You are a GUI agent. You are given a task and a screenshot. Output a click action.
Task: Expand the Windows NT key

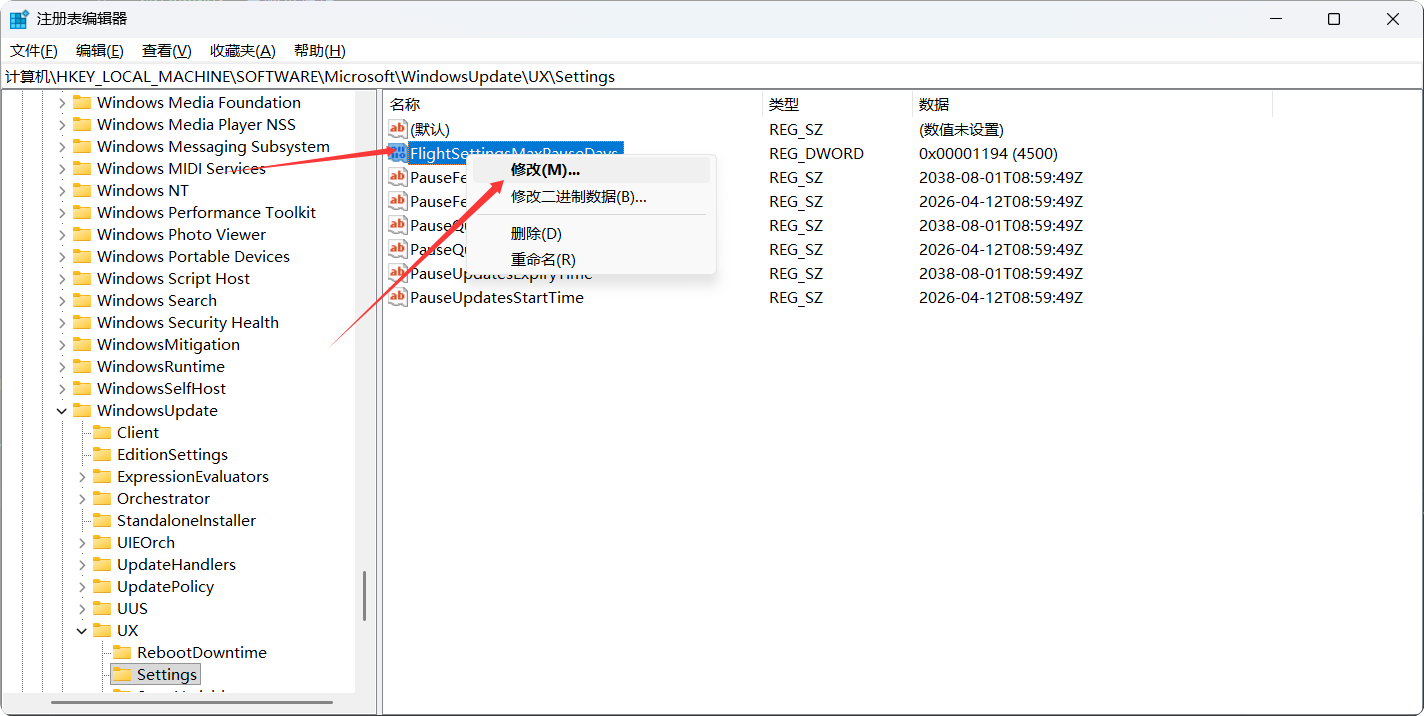[62, 191]
